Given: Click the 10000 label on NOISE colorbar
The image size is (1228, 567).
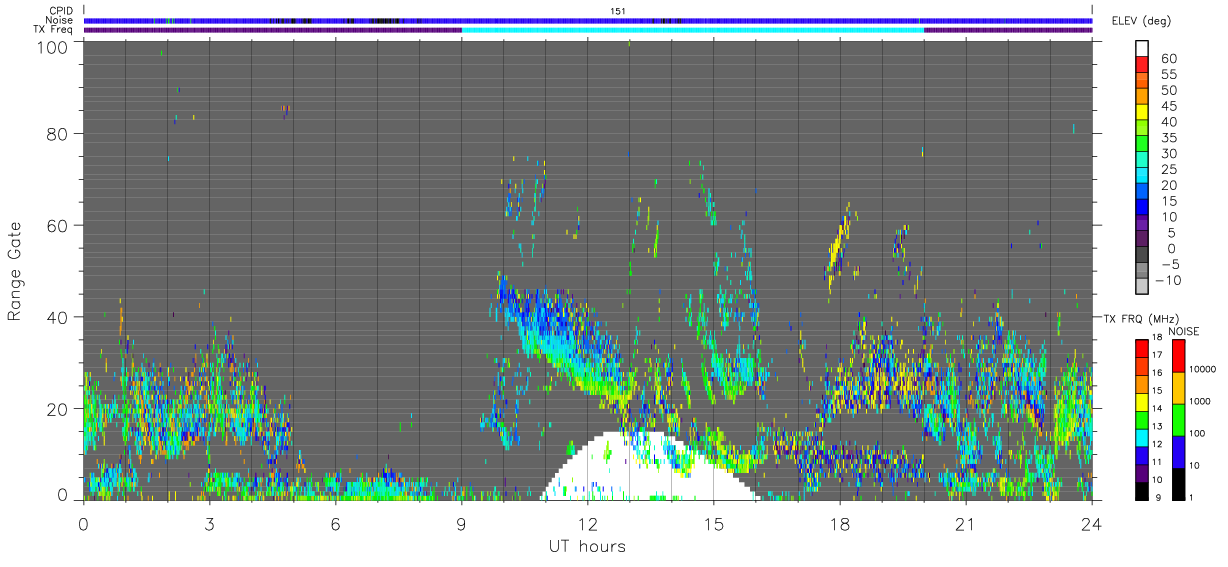Looking at the screenshot, I should click(x=1201, y=369).
